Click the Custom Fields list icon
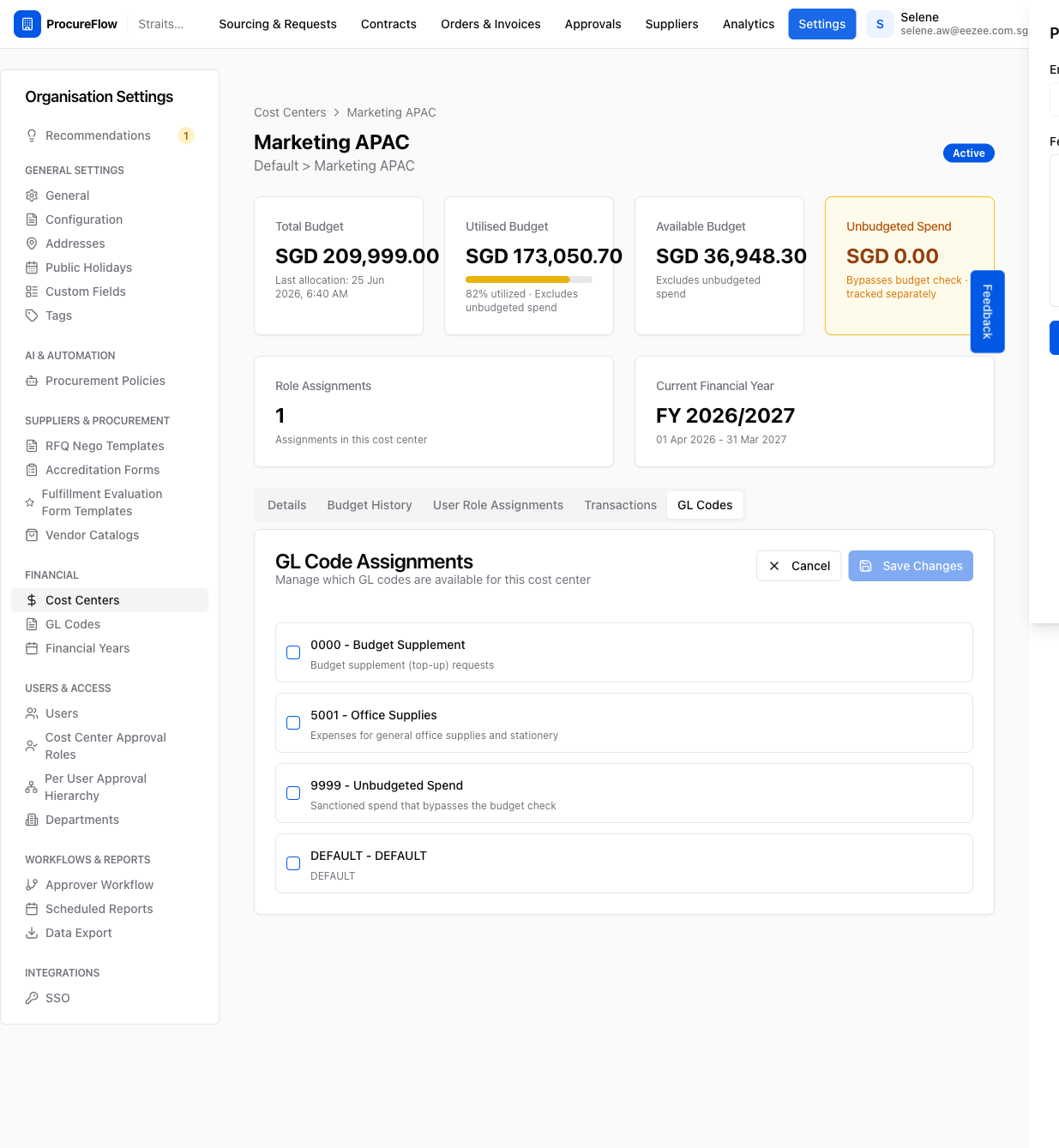The width and height of the screenshot is (1059, 1148). point(32,292)
